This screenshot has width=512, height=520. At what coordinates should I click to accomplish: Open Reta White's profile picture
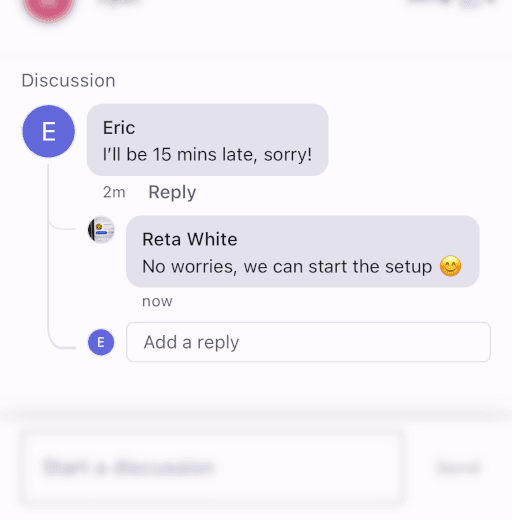[x=101, y=230]
